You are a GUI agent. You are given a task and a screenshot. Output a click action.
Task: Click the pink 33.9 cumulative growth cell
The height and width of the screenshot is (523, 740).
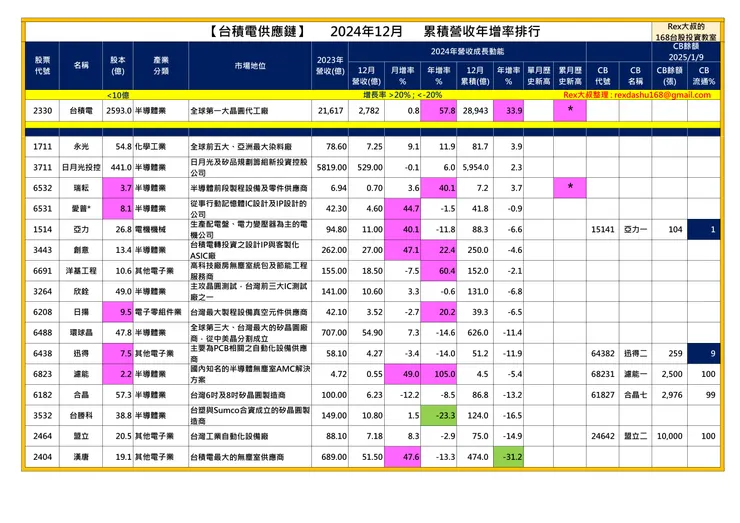point(508,110)
